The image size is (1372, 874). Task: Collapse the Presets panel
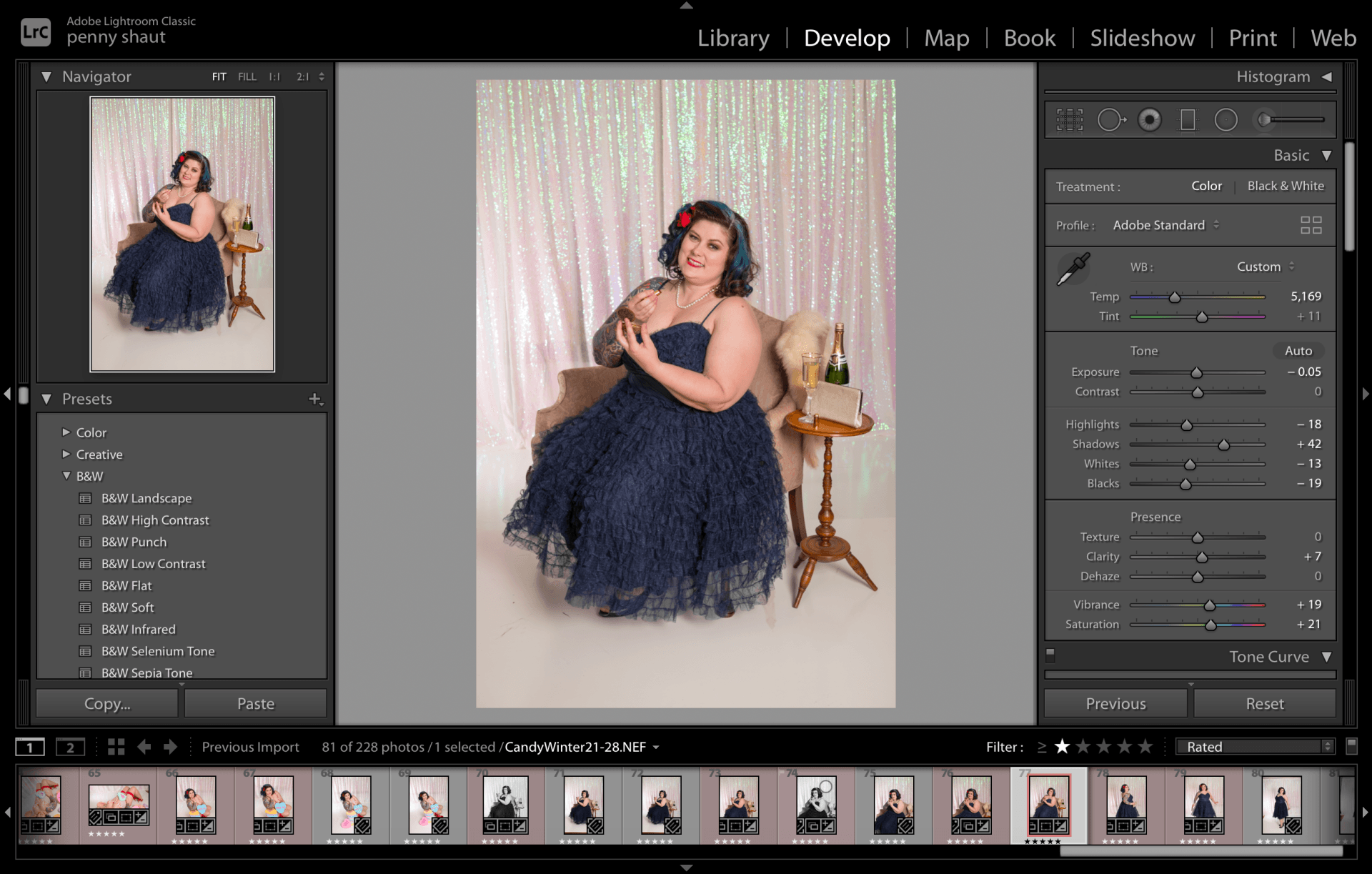46,399
